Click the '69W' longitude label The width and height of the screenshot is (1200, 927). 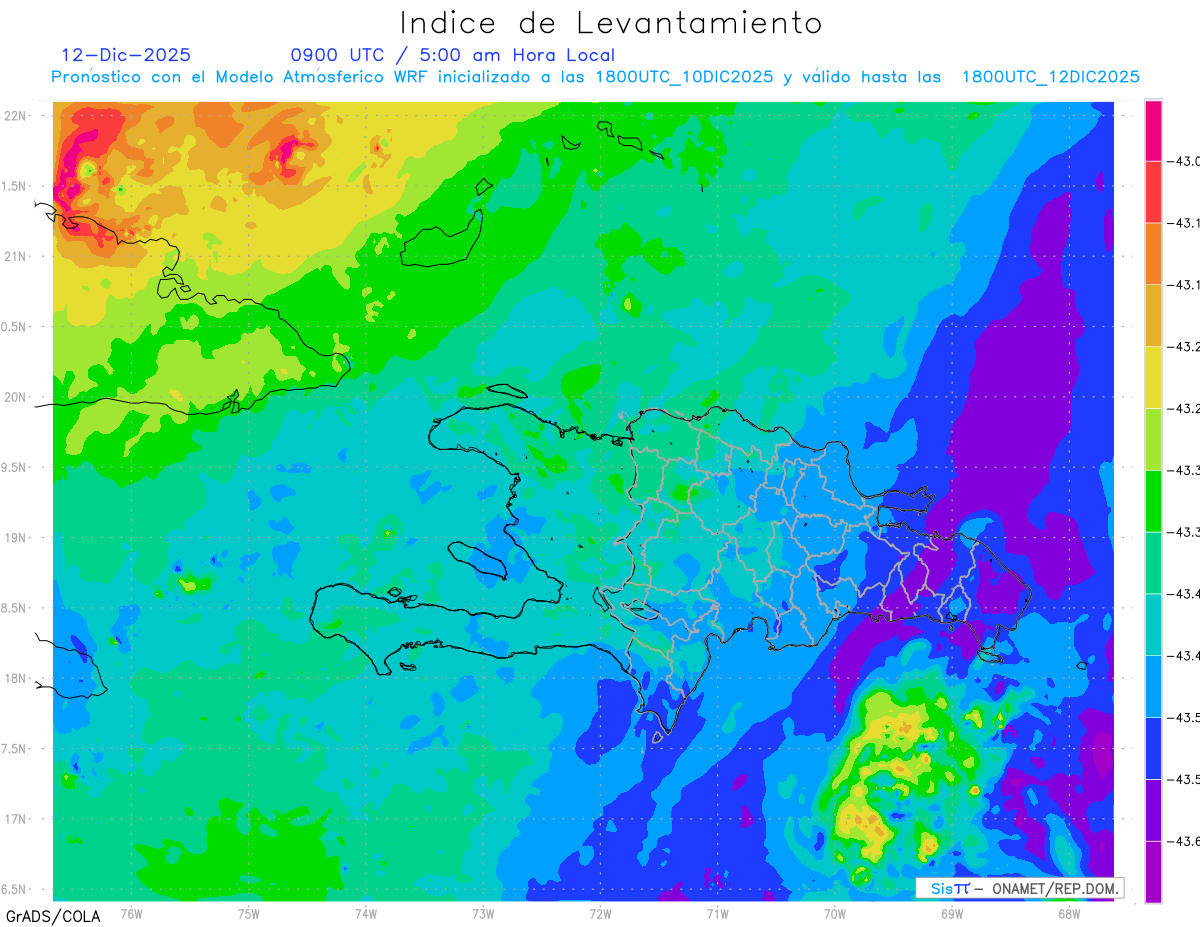[x=952, y=913]
